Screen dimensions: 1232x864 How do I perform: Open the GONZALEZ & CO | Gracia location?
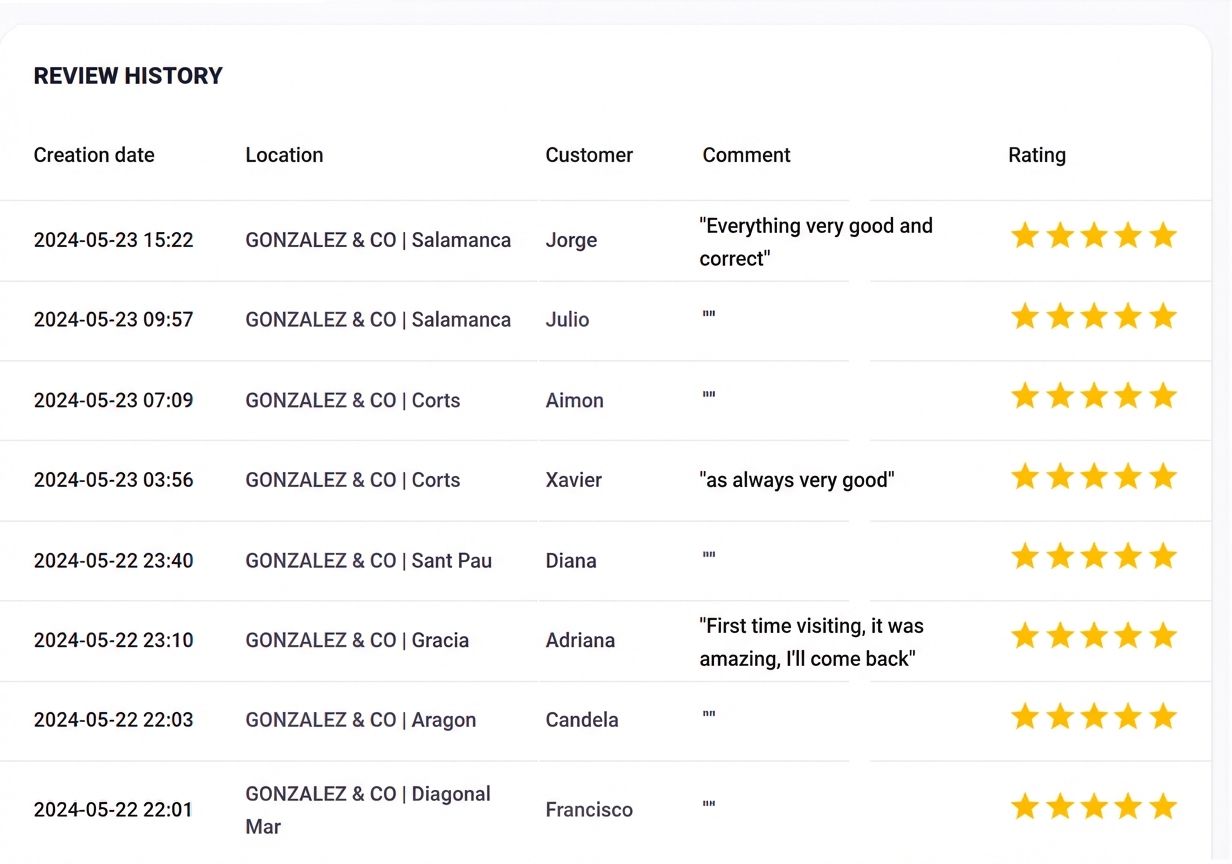pos(357,640)
